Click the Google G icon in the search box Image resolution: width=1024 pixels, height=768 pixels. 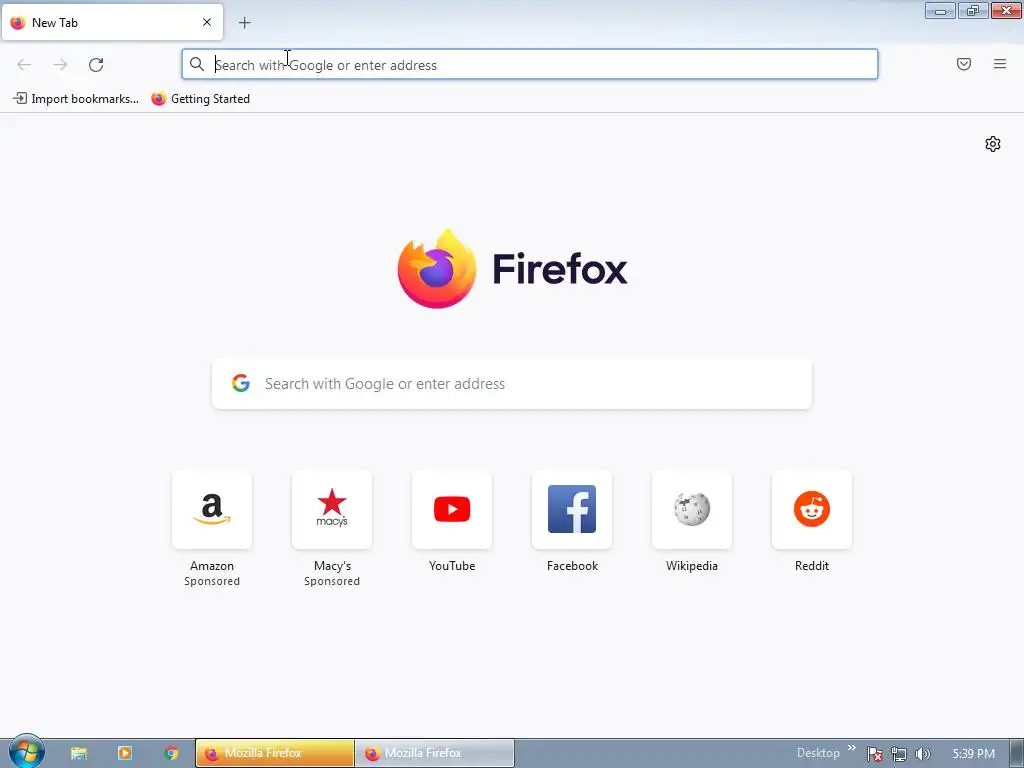click(x=241, y=383)
